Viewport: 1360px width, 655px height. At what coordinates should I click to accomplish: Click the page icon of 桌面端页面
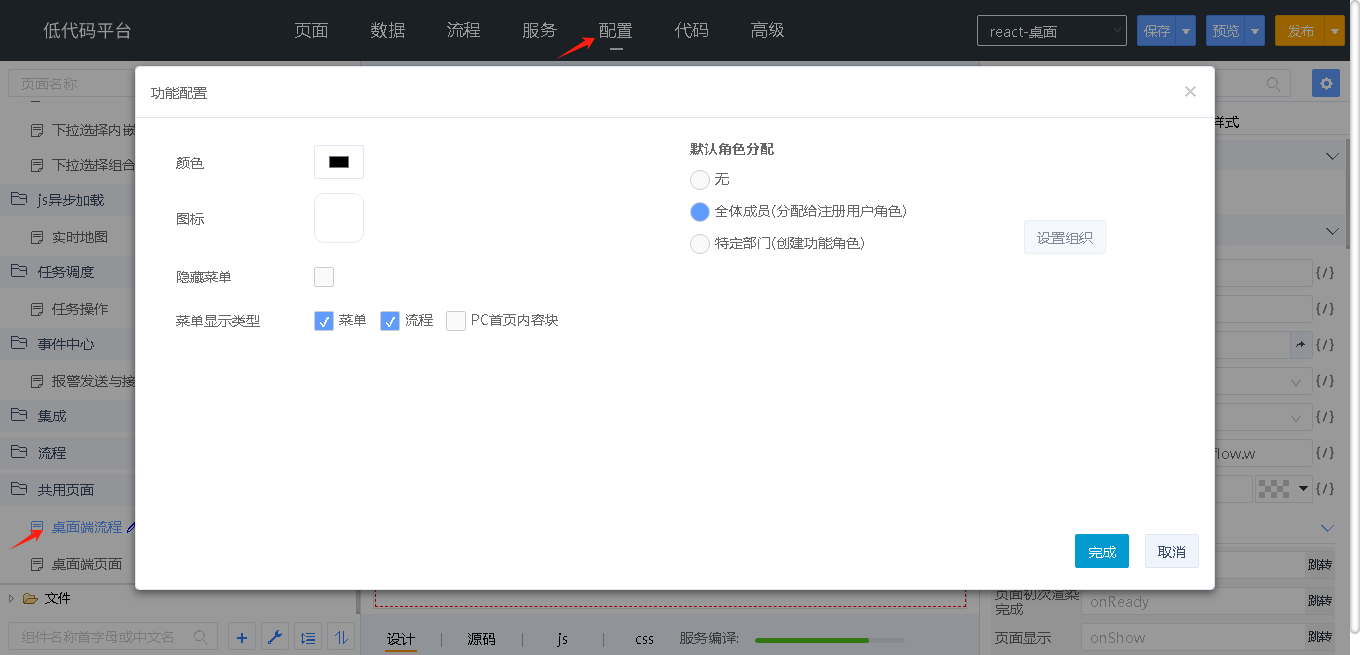pos(37,564)
